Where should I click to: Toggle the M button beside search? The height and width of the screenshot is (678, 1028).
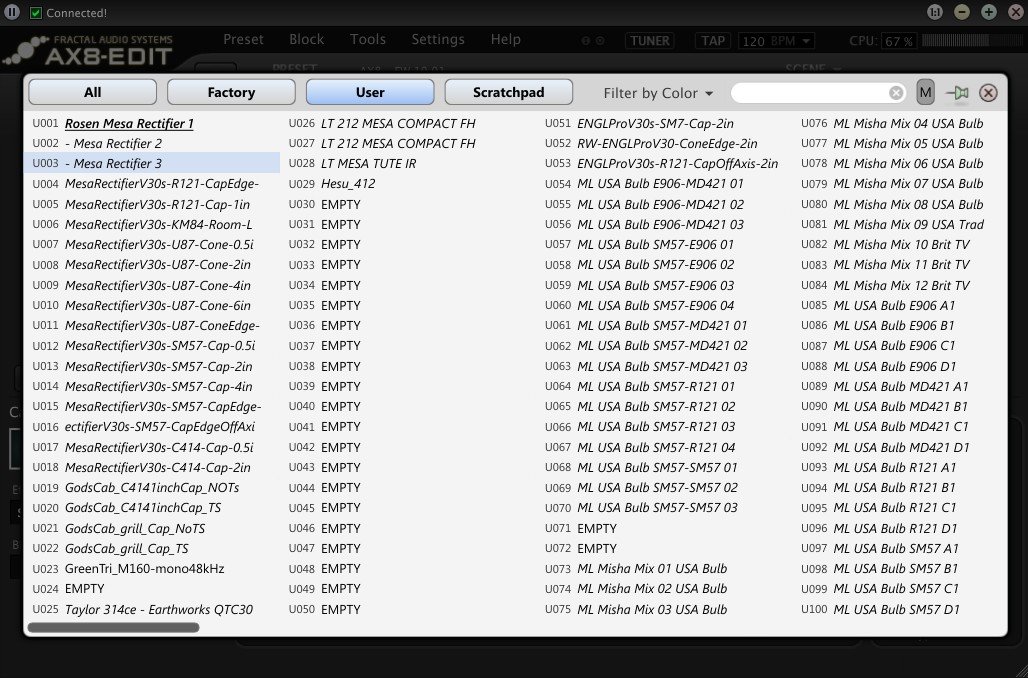tap(925, 92)
